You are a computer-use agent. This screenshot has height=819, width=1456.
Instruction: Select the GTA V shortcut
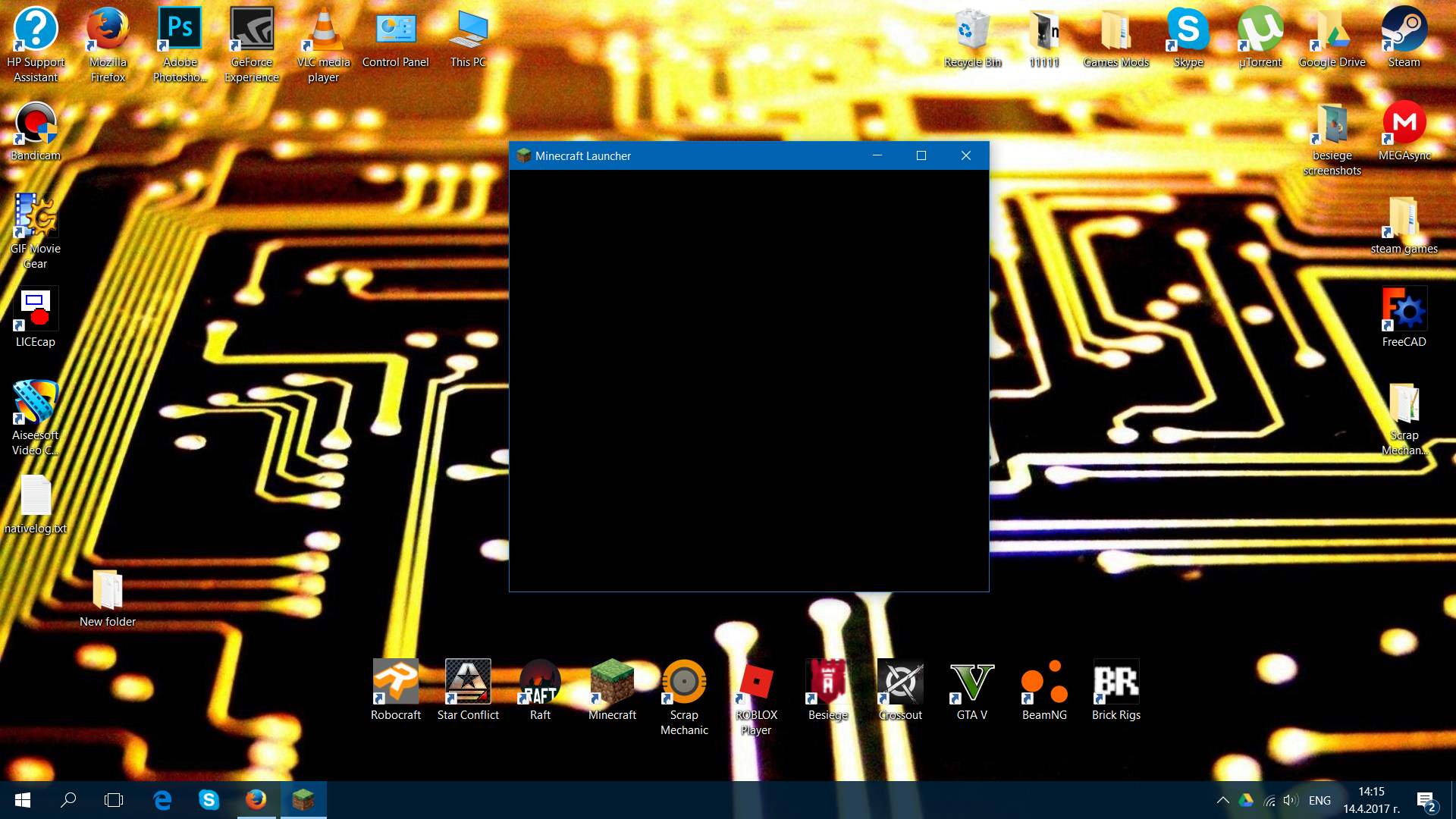coord(971,682)
